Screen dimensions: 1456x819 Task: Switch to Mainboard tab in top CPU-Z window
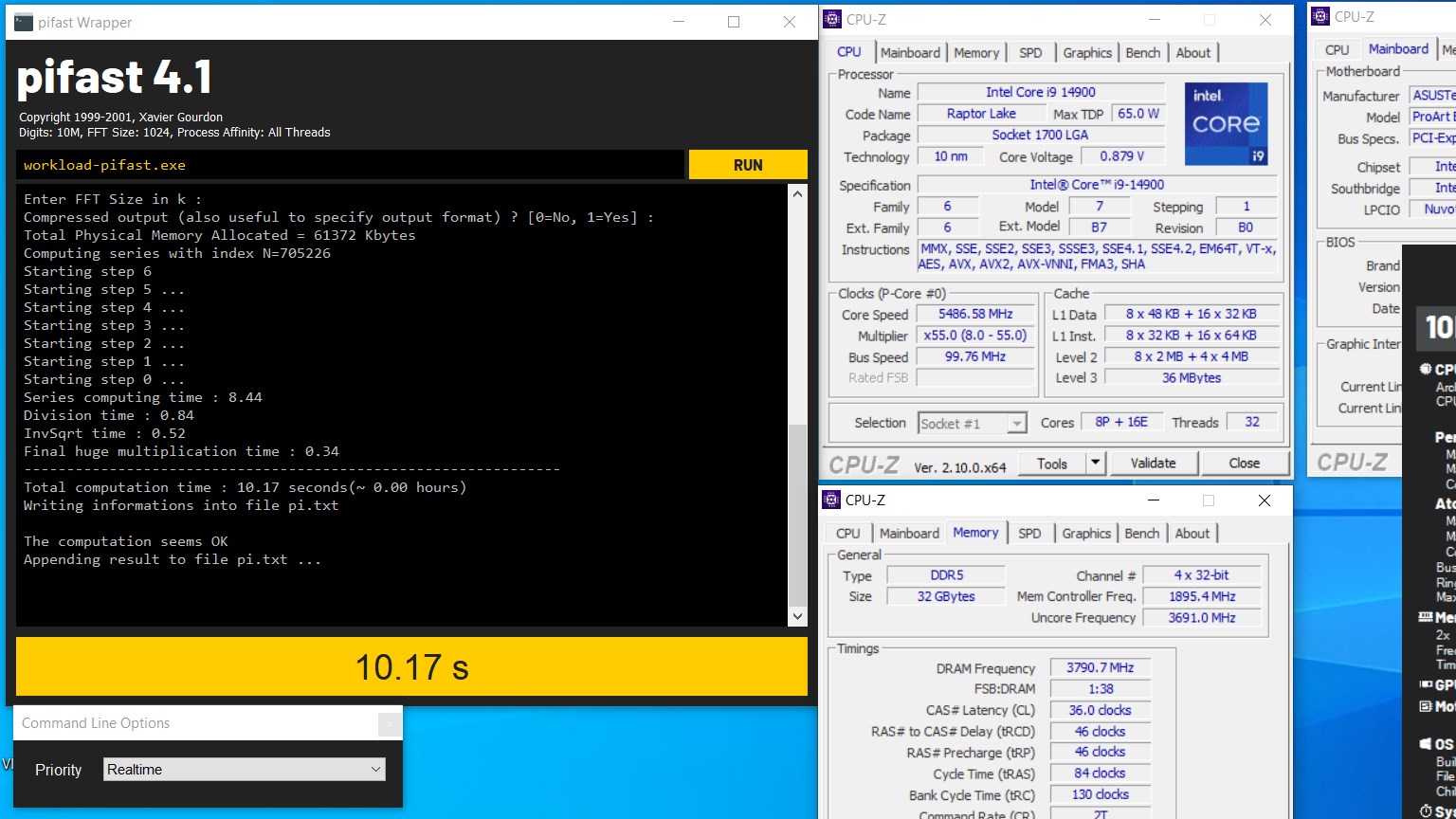(910, 52)
